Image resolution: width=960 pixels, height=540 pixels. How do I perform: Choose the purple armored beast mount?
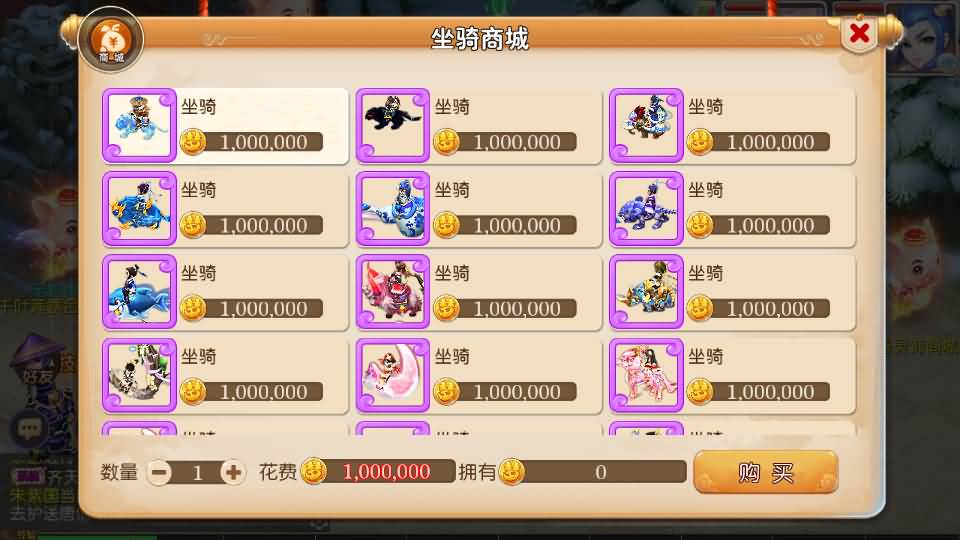[647, 209]
